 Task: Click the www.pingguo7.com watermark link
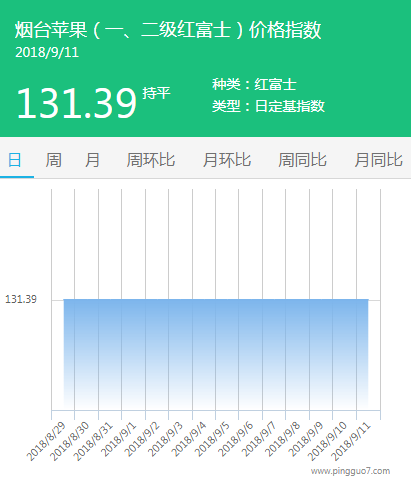[350, 471]
